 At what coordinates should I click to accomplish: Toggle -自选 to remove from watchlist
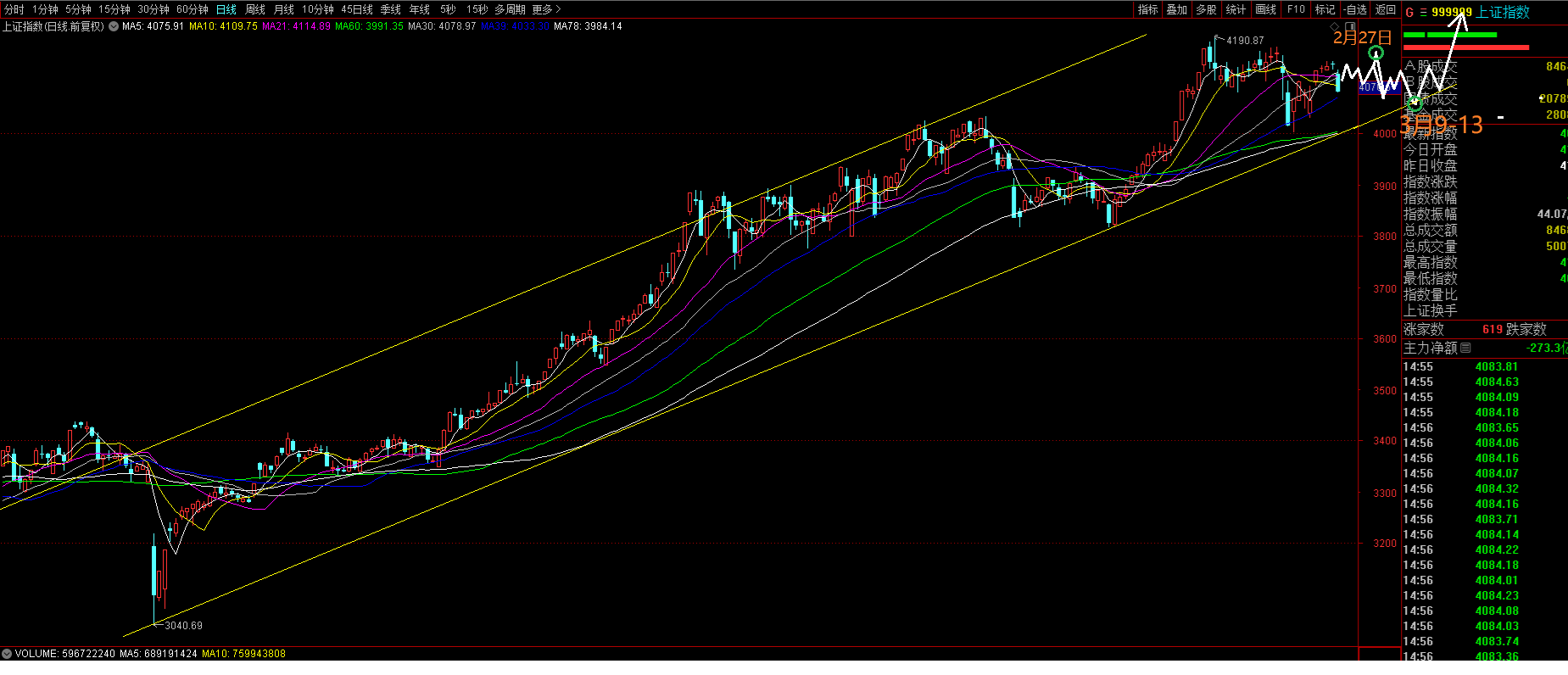point(1355,9)
